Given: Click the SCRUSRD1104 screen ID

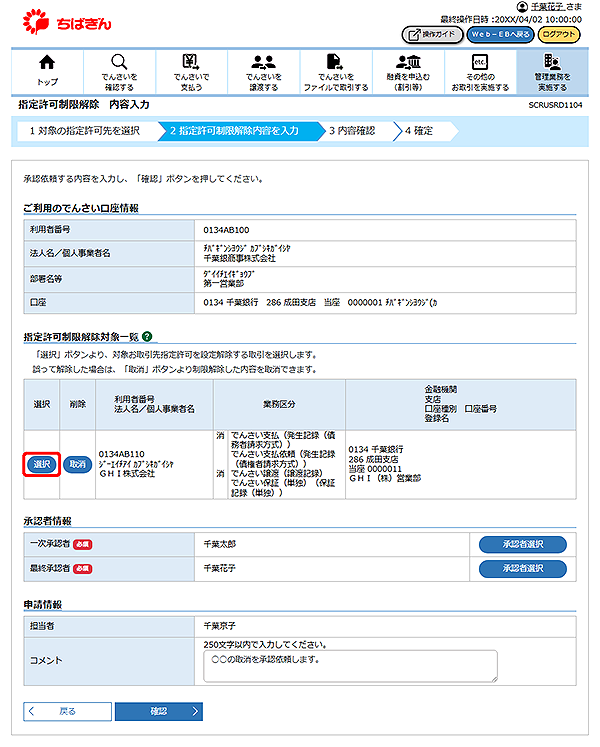Looking at the screenshot, I should coord(555,105).
